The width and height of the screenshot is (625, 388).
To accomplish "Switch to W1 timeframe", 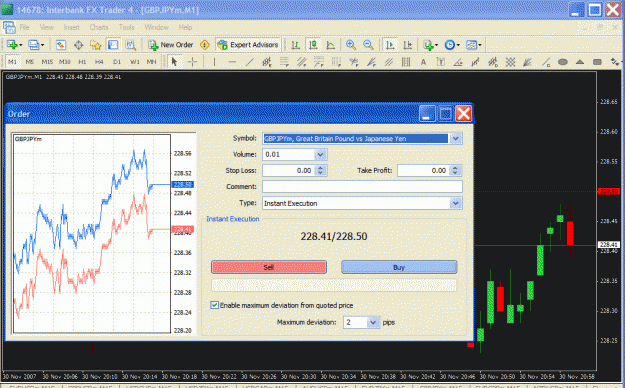I will [135, 62].
